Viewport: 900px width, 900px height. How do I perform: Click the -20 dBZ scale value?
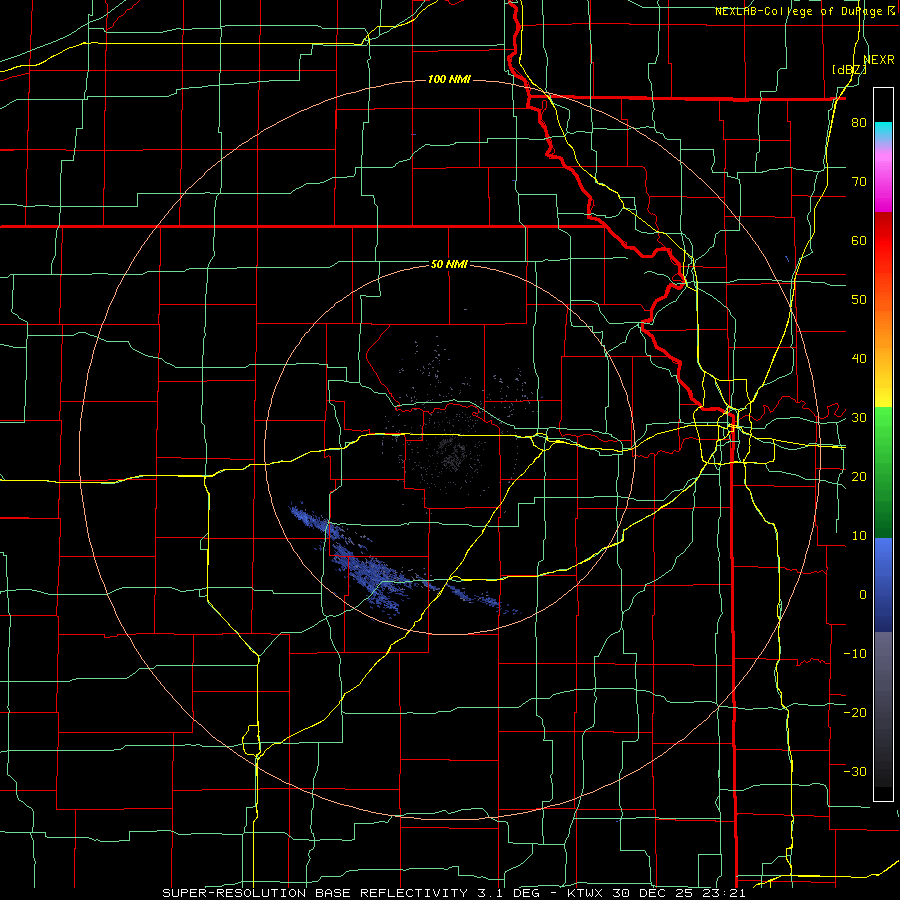coord(855,713)
